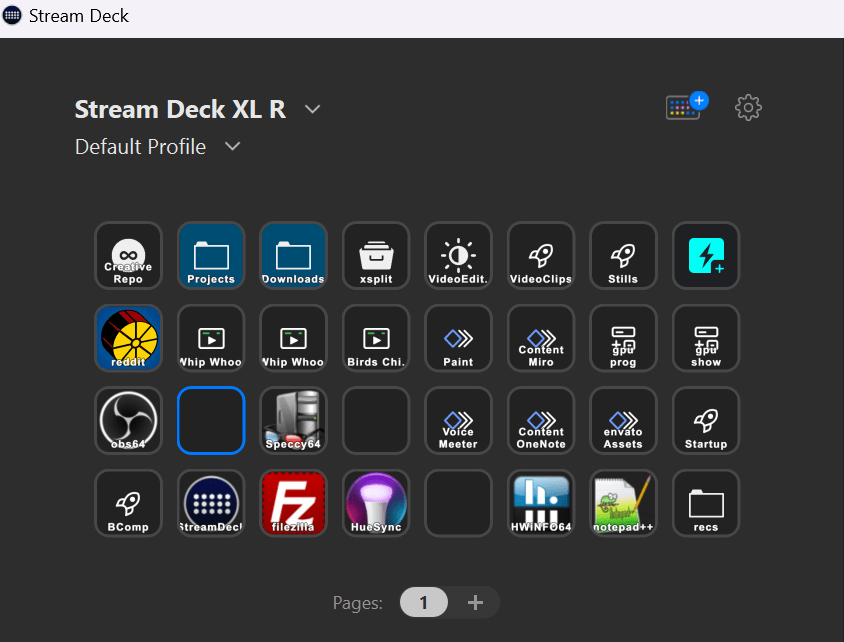Click the recs folder key
This screenshot has height=642, width=844.
[706, 503]
